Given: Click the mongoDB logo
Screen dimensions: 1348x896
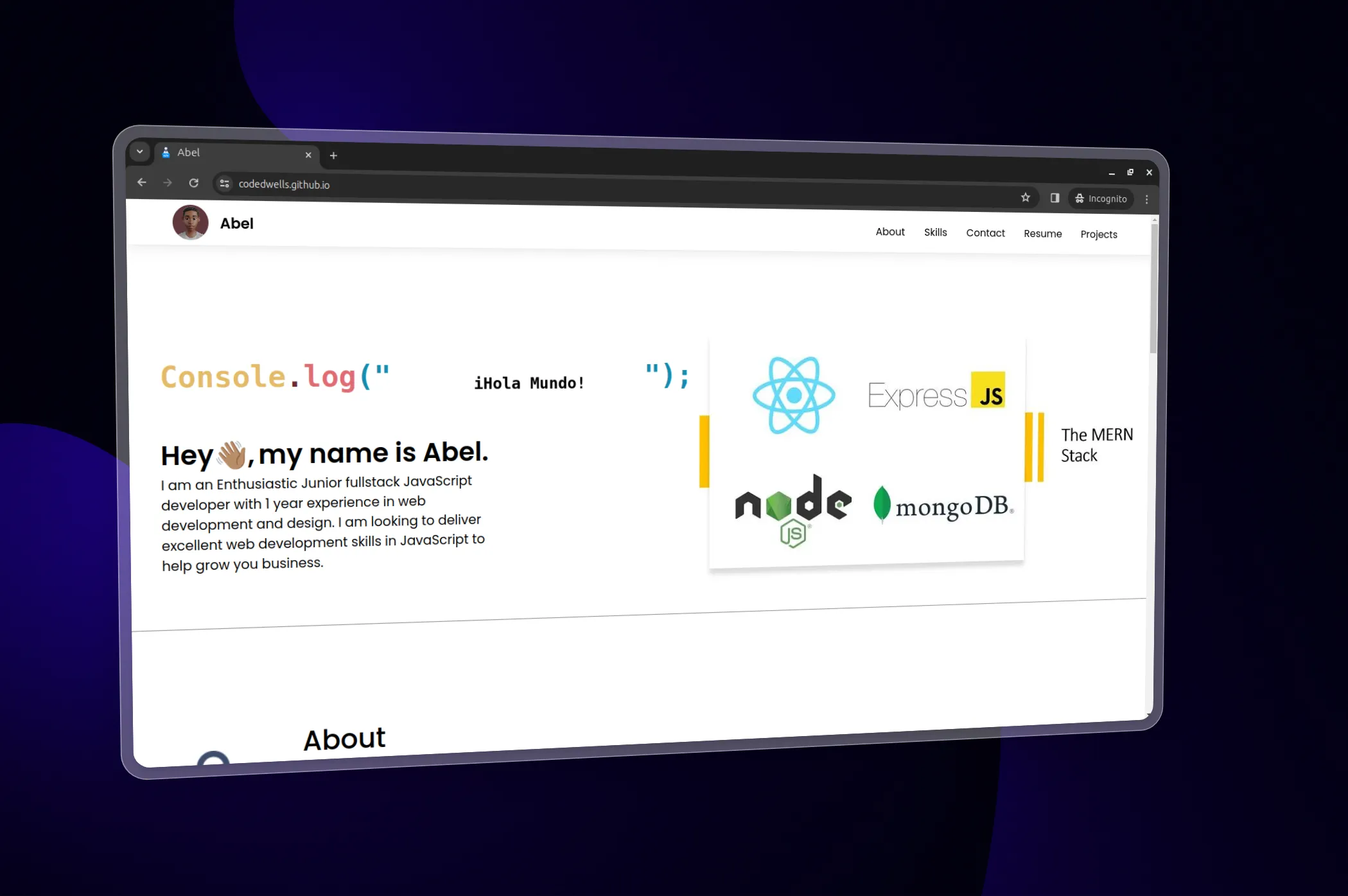Looking at the screenshot, I should (x=943, y=505).
